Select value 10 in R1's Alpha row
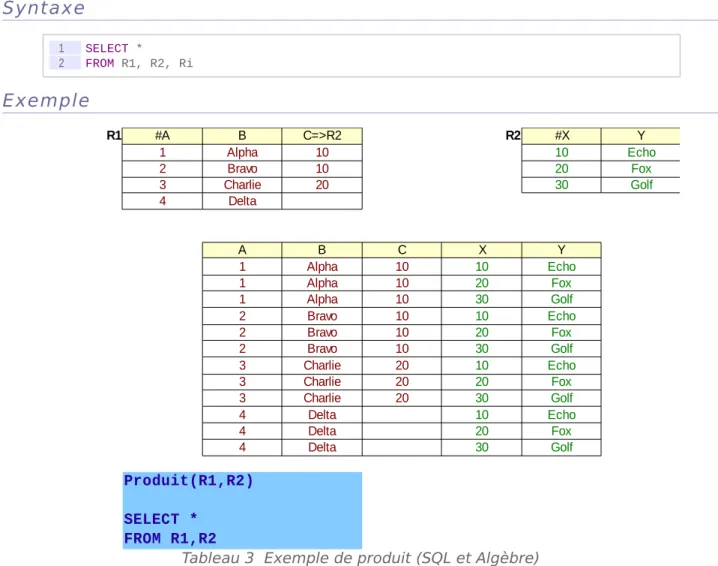718x566 pixels. coord(322,152)
